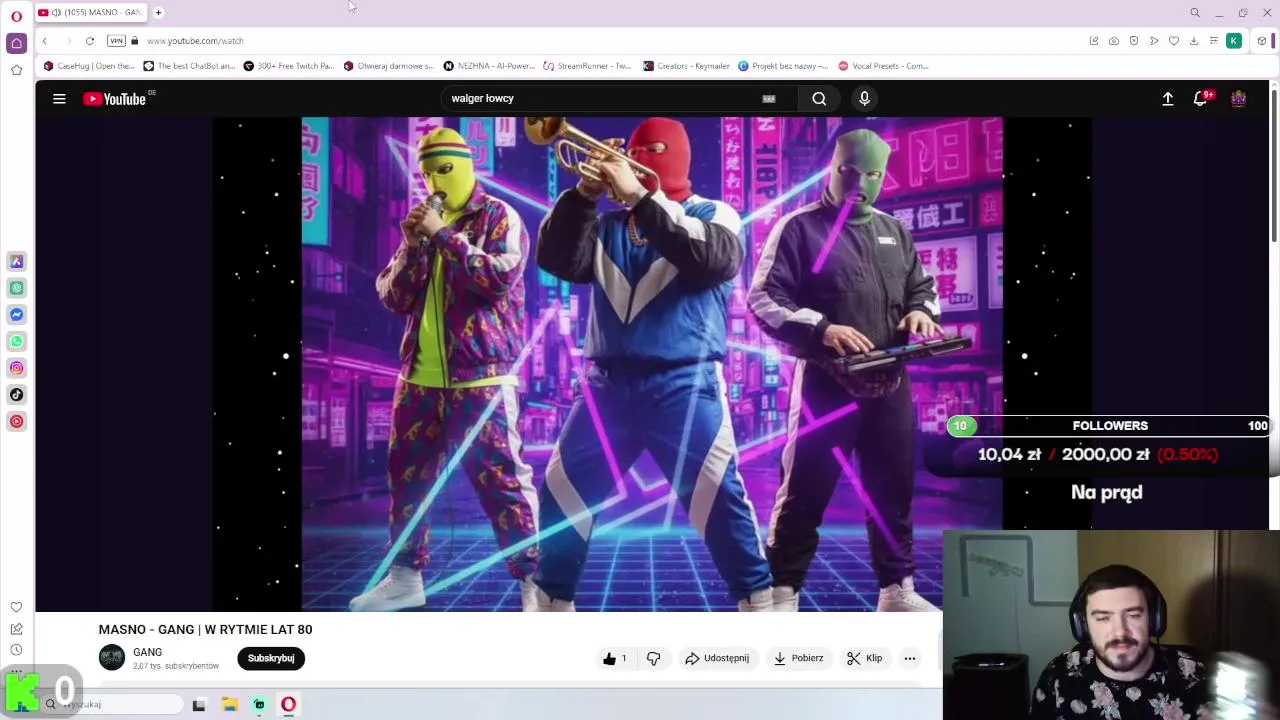Go to YouTube home via logo
The image size is (1280, 720).
pyautogui.click(x=115, y=98)
